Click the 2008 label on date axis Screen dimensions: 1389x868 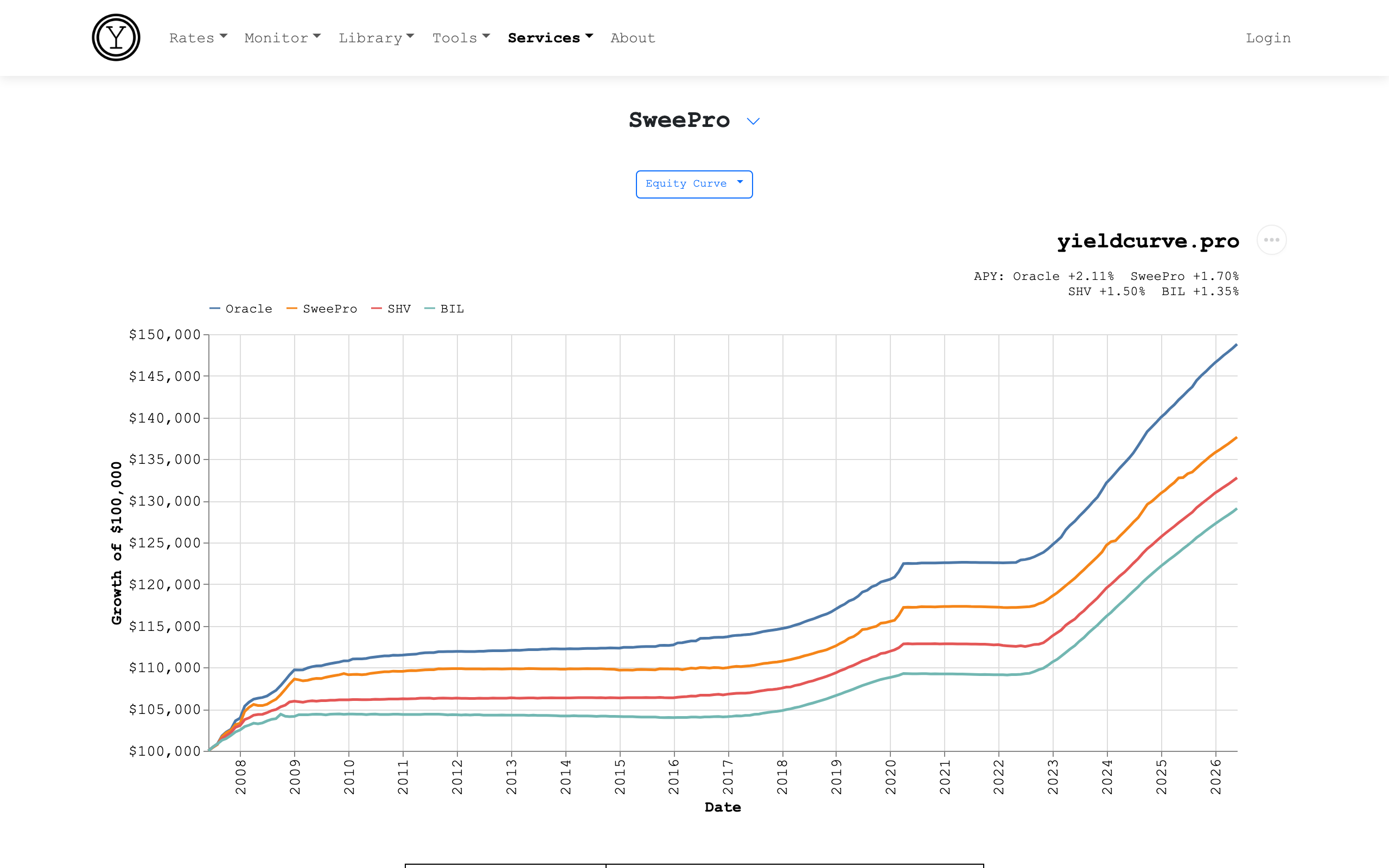[x=240, y=777]
